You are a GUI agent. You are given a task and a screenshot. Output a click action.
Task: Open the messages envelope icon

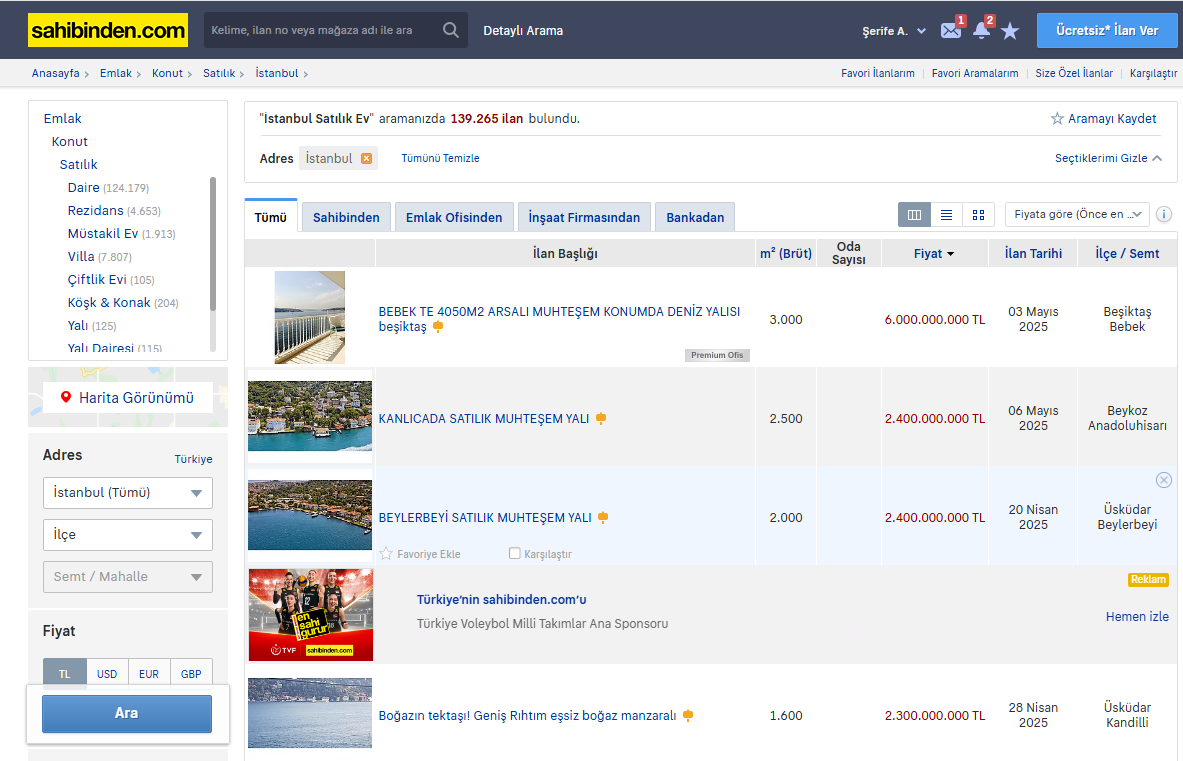(x=950, y=31)
